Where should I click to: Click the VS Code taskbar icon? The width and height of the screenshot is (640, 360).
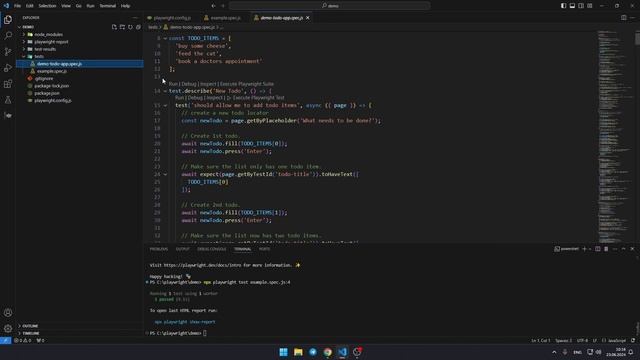(x=342, y=352)
